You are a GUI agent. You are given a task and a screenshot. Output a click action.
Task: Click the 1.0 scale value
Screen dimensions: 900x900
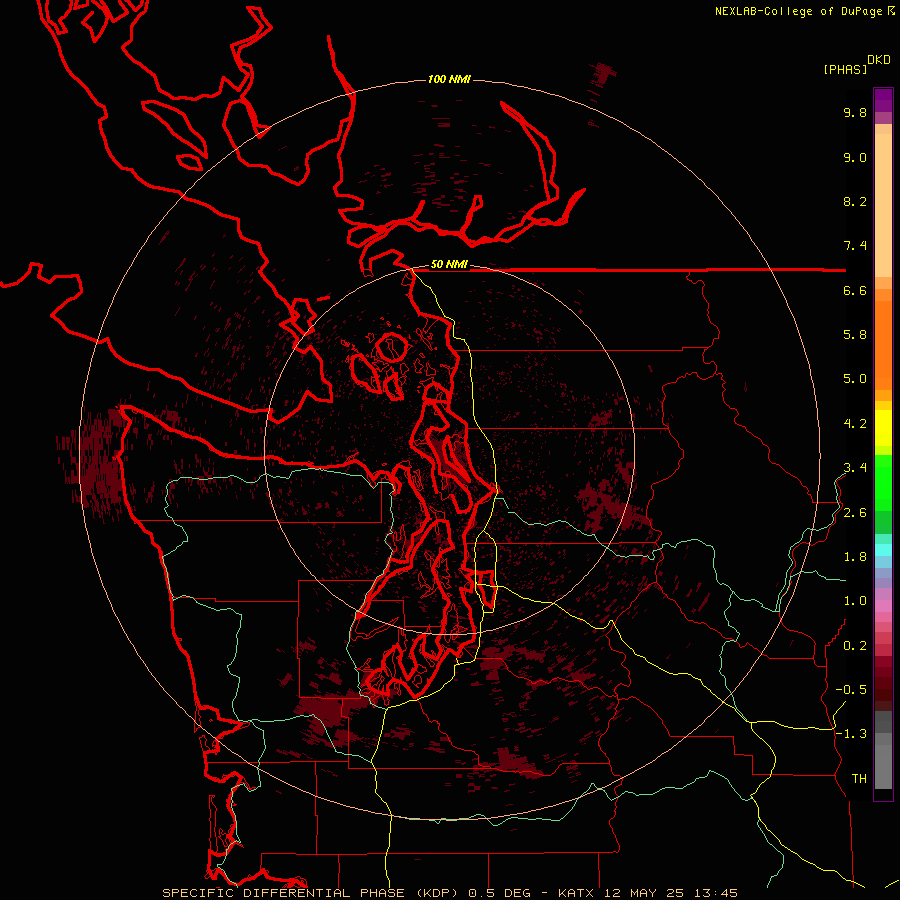(x=855, y=601)
